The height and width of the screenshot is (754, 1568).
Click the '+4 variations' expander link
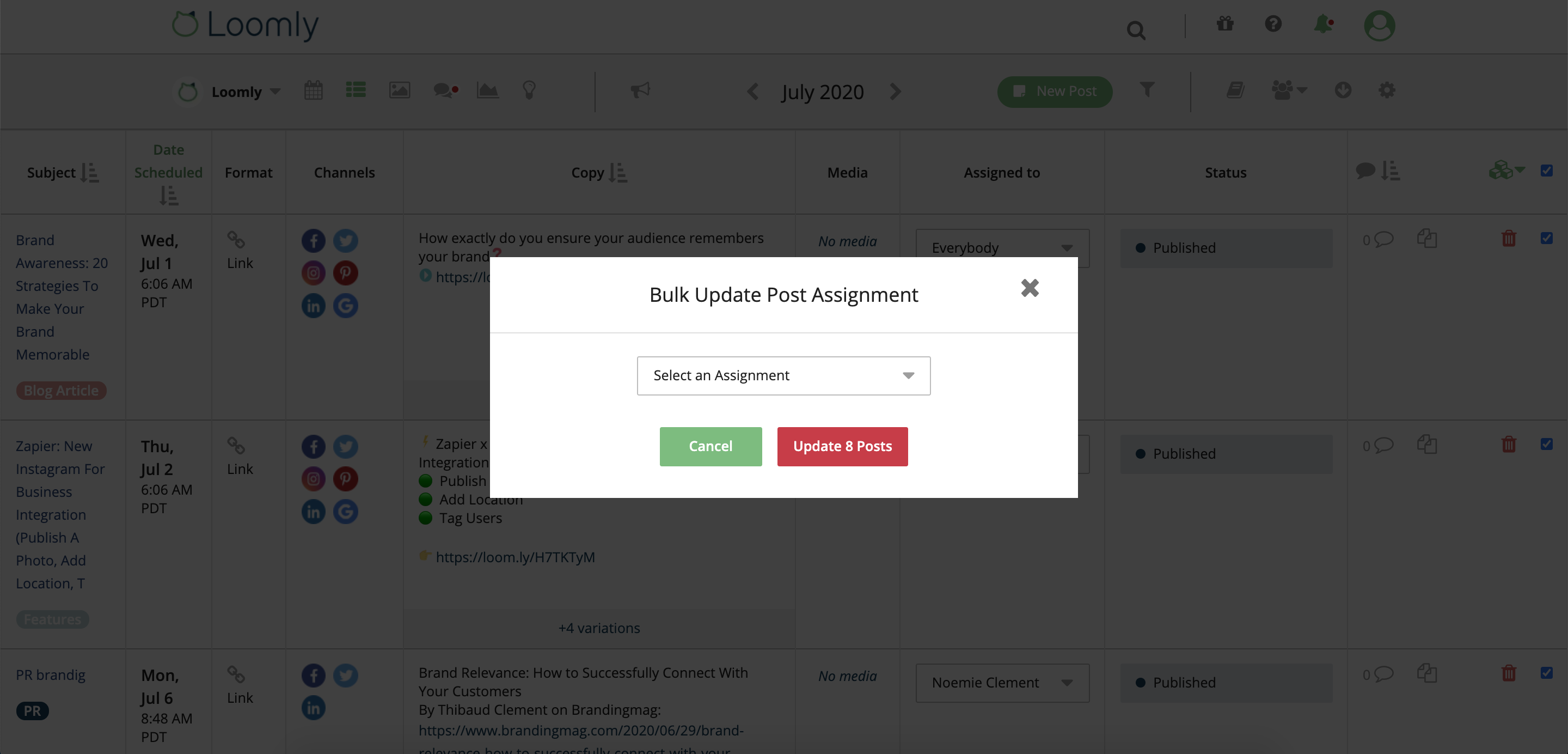pyautogui.click(x=599, y=627)
